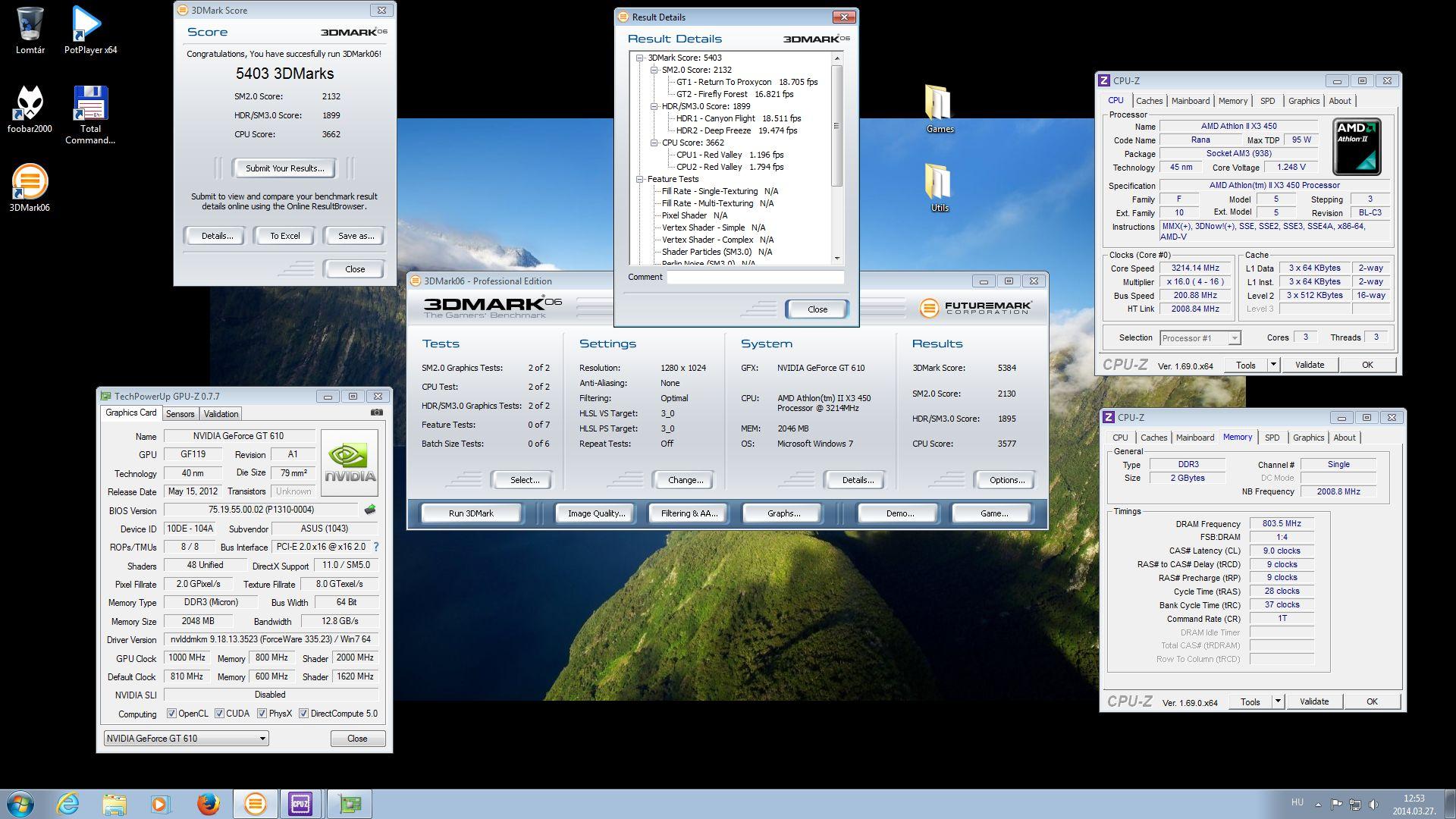Click Graphs button in 3DMark06
This screenshot has width=1456, height=819.
[783, 513]
